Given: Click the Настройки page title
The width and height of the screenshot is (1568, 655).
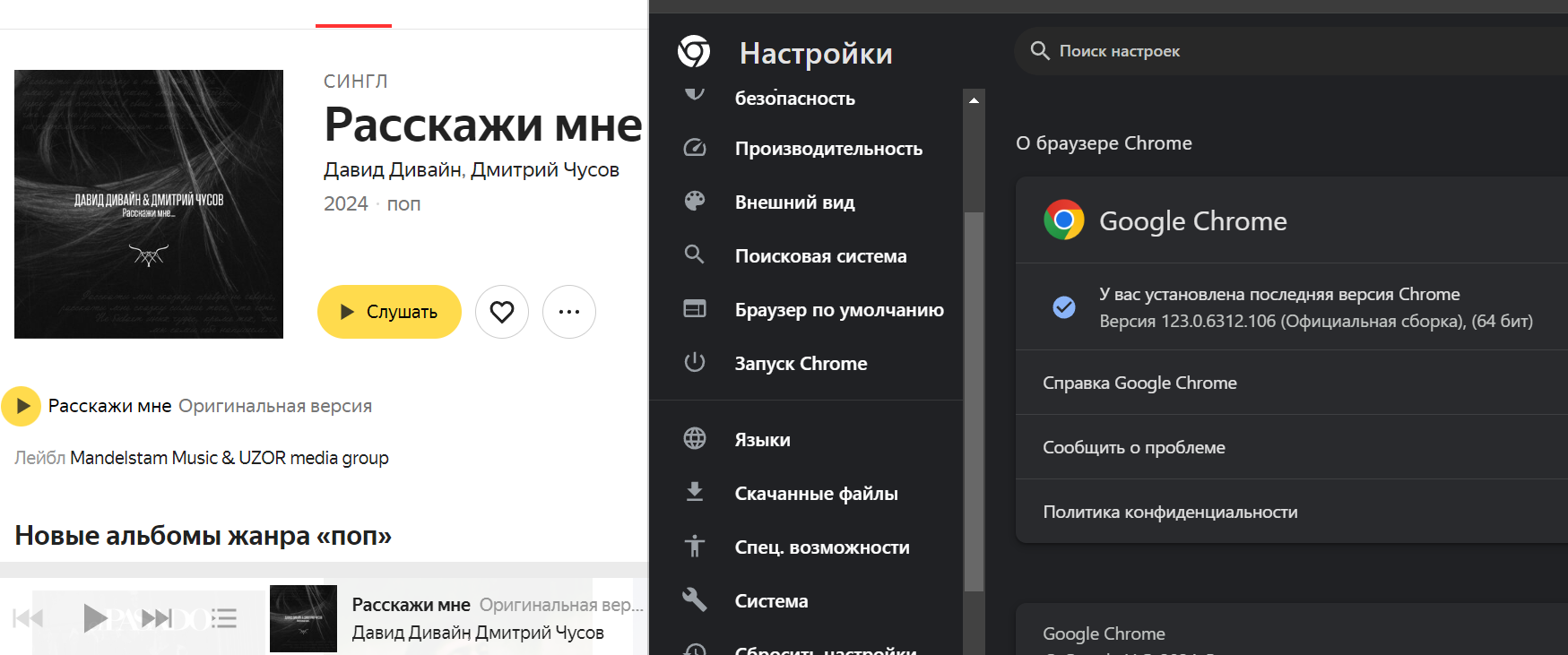Looking at the screenshot, I should click(816, 53).
